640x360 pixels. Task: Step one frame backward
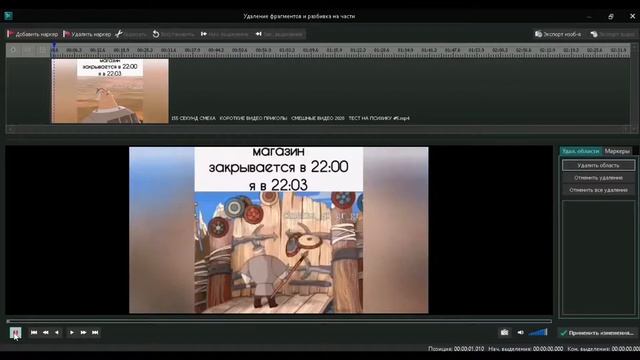coord(57,333)
